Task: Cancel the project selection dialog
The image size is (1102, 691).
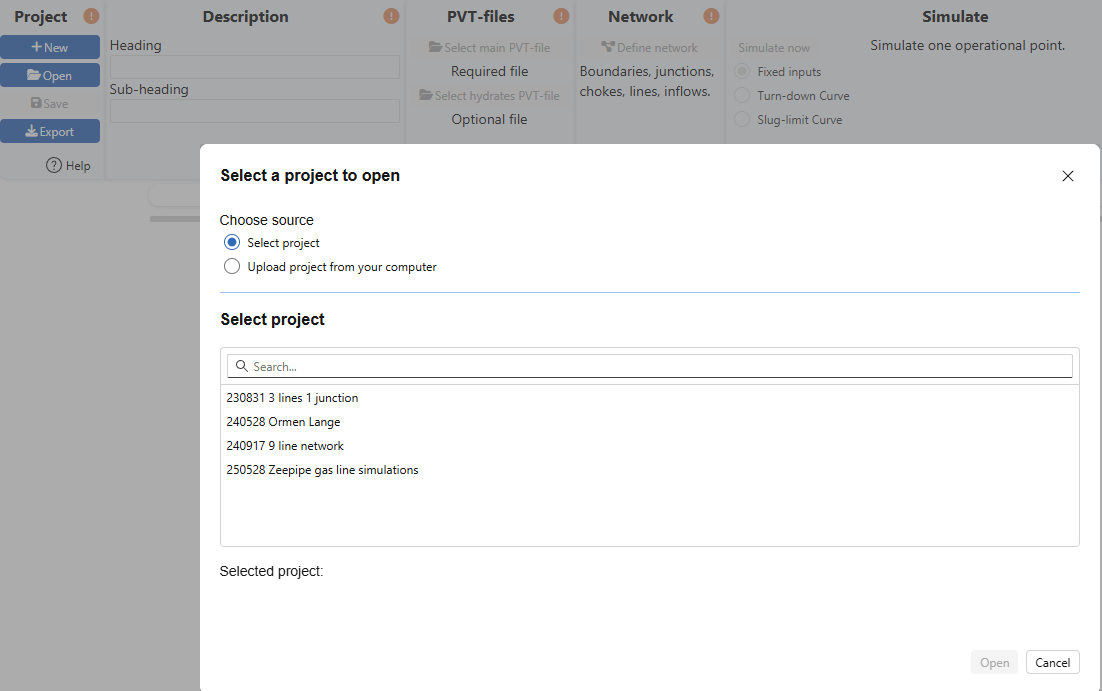Action: coord(1052,662)
